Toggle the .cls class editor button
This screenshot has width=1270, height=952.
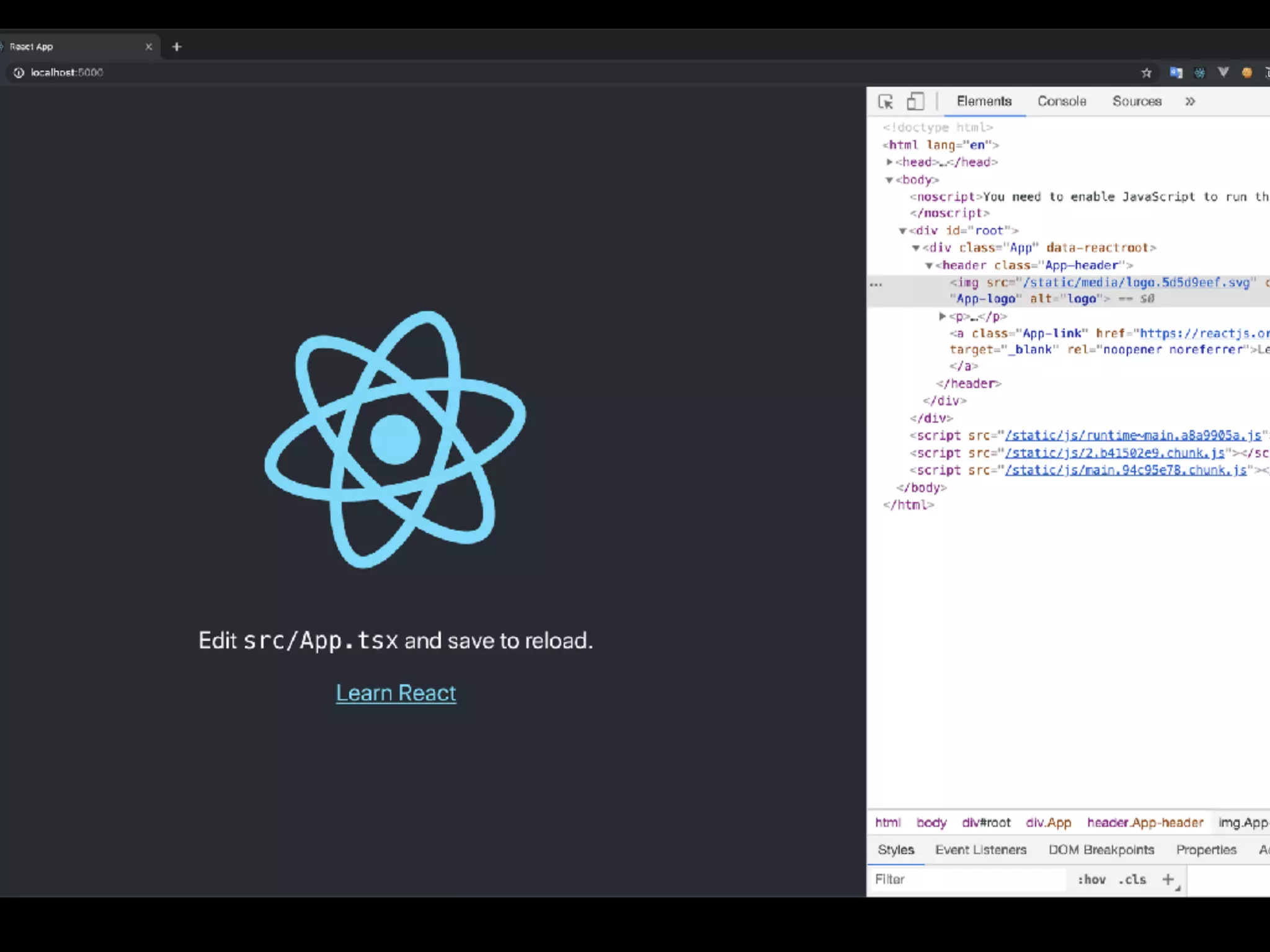pos(1132,879)
